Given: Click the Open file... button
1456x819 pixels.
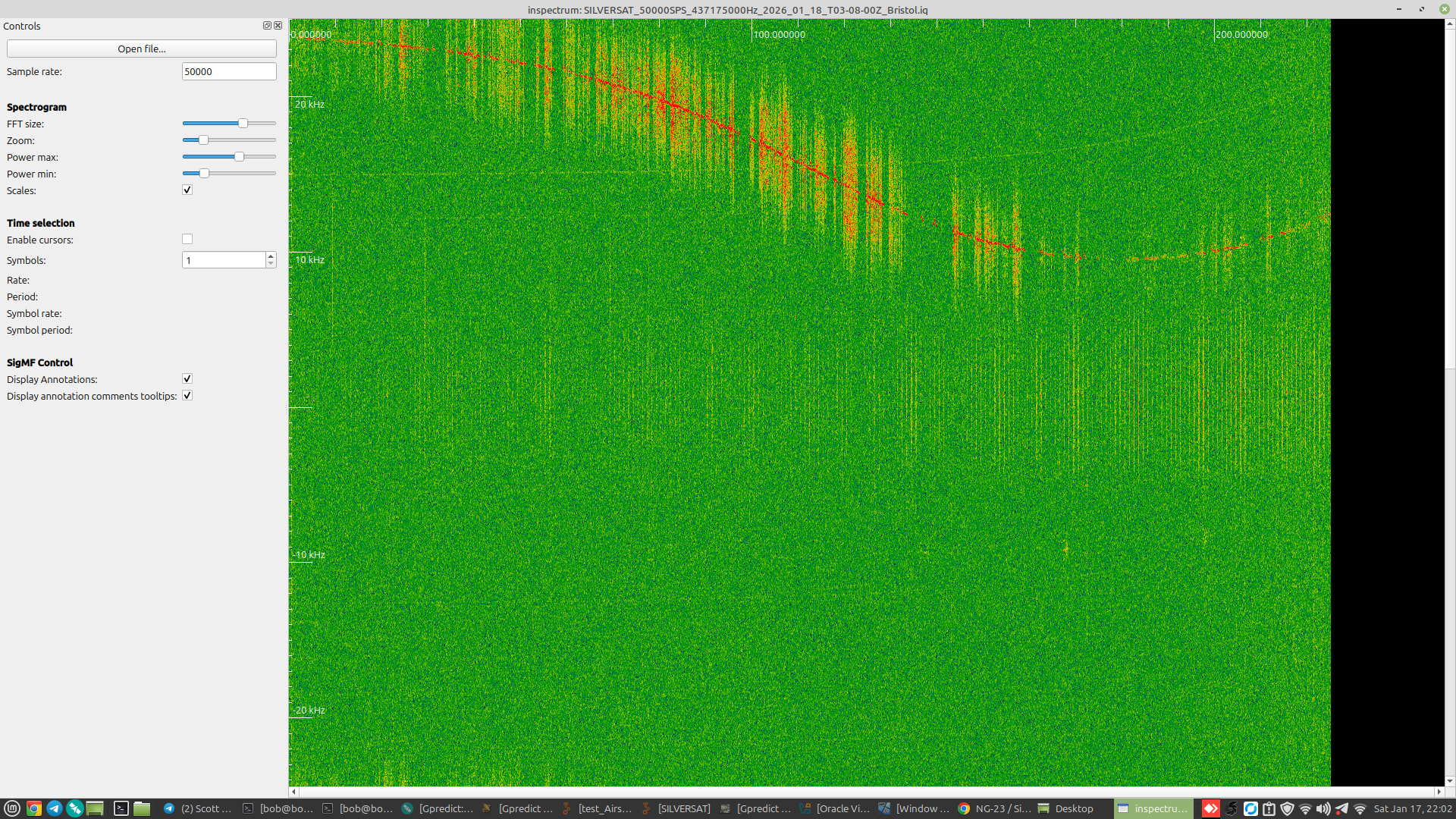Looking at the screenshot, I should pos(141,49).
